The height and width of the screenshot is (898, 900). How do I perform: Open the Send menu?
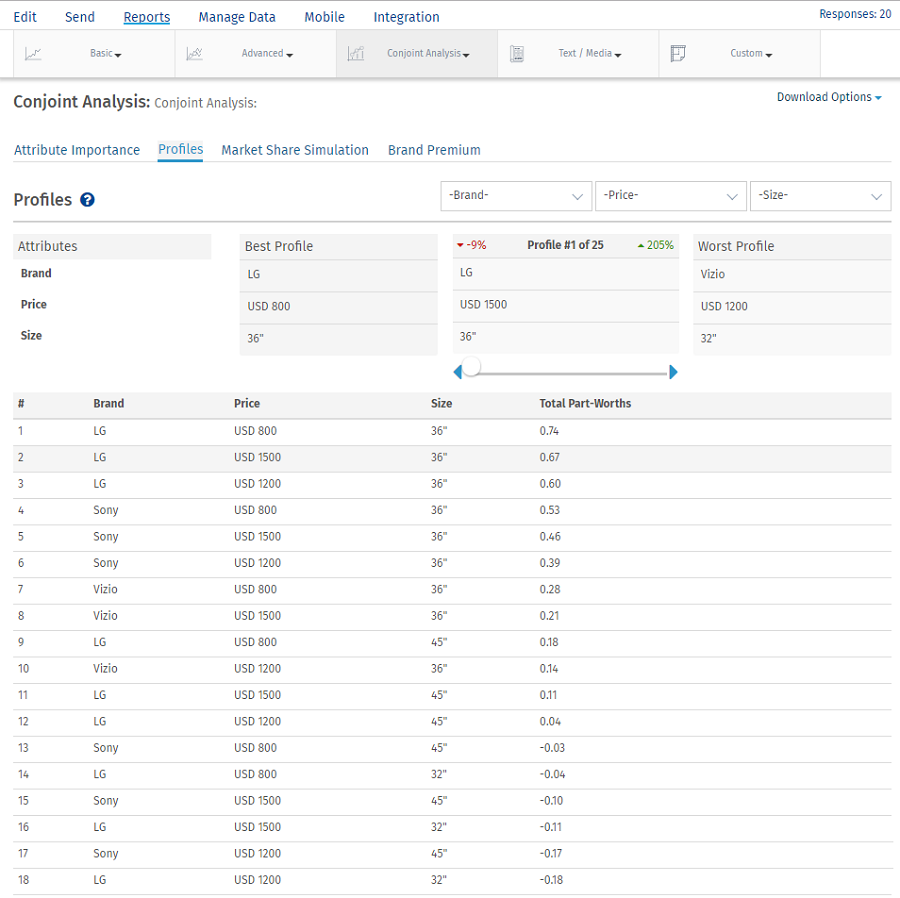click(80, 17)
